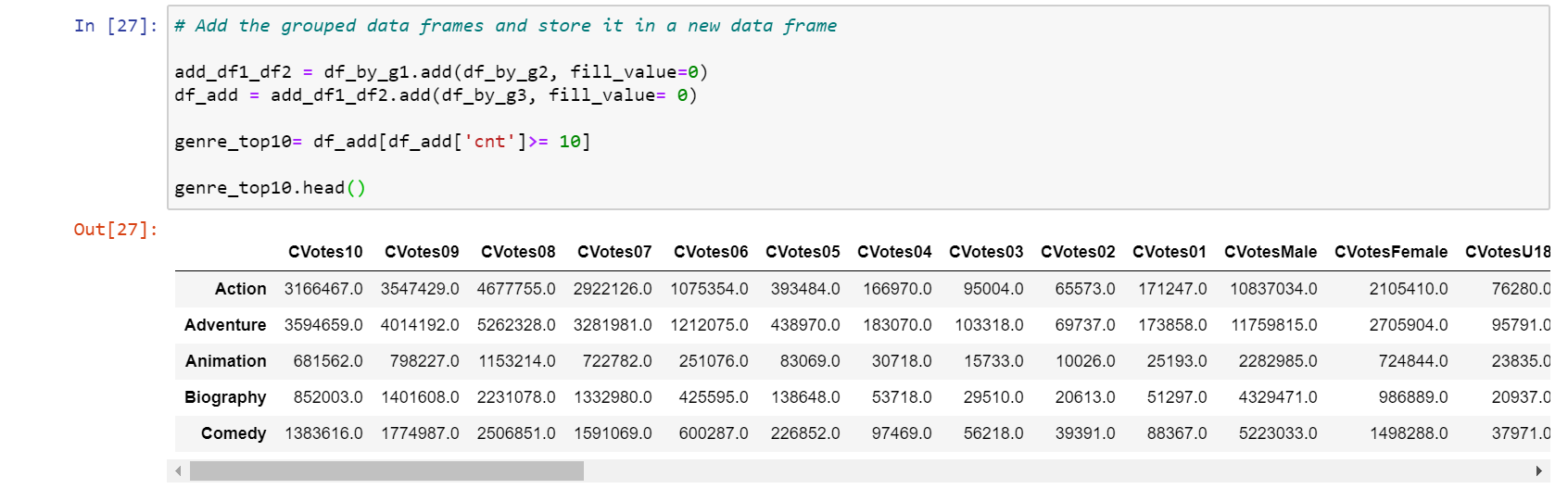This screenshot has width=1568, height=489.
Task: Select the CVotes05 column header
Action: [x=803, y=252]
